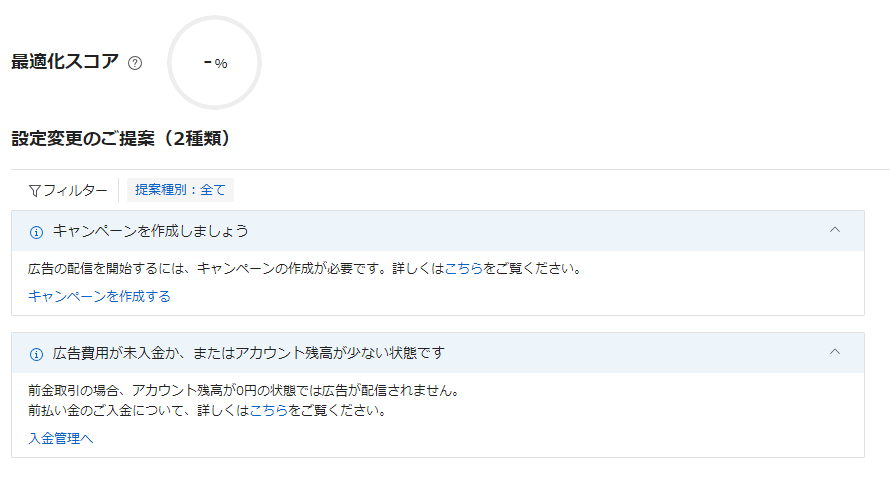
Task: Click the info icon on キャンペーンを作成しましょう
Action: tap(36, 232)
